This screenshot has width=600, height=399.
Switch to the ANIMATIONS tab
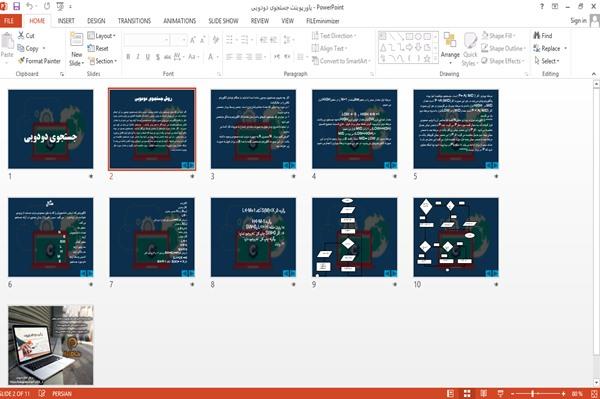click(x=179, y=21)
